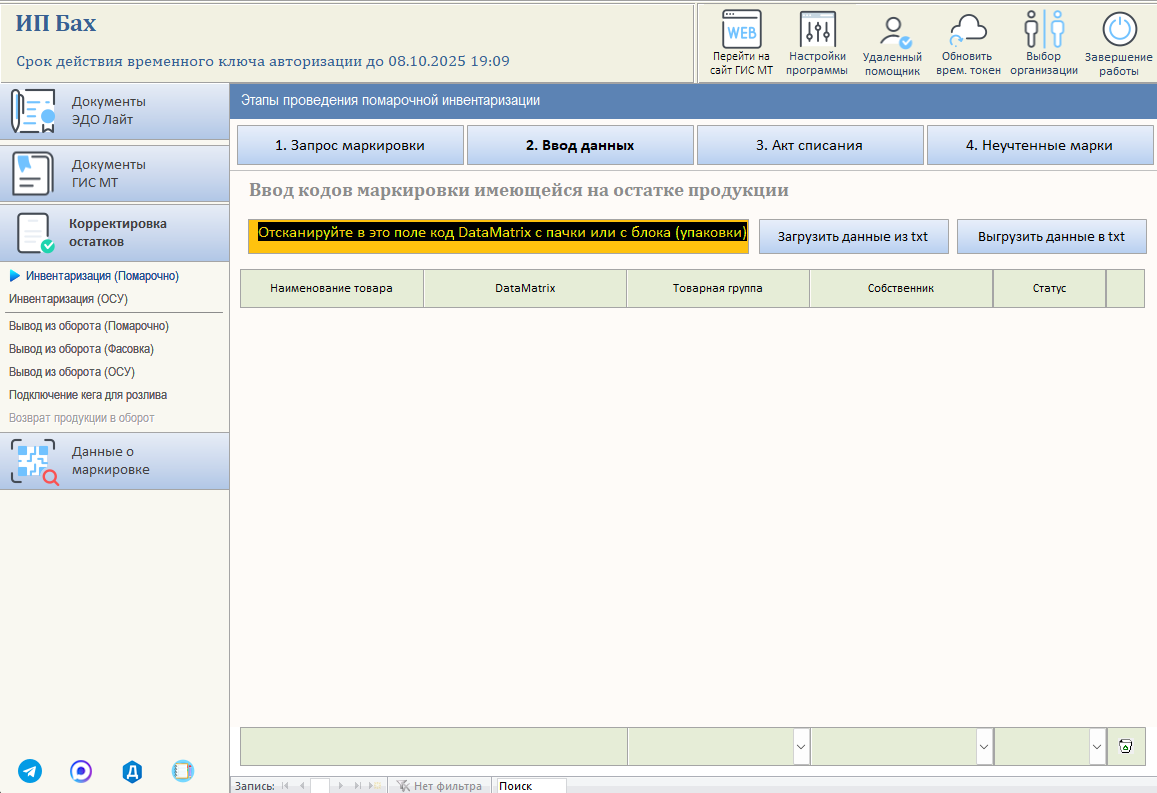Switch to step 2. Ввод данных

580,145
